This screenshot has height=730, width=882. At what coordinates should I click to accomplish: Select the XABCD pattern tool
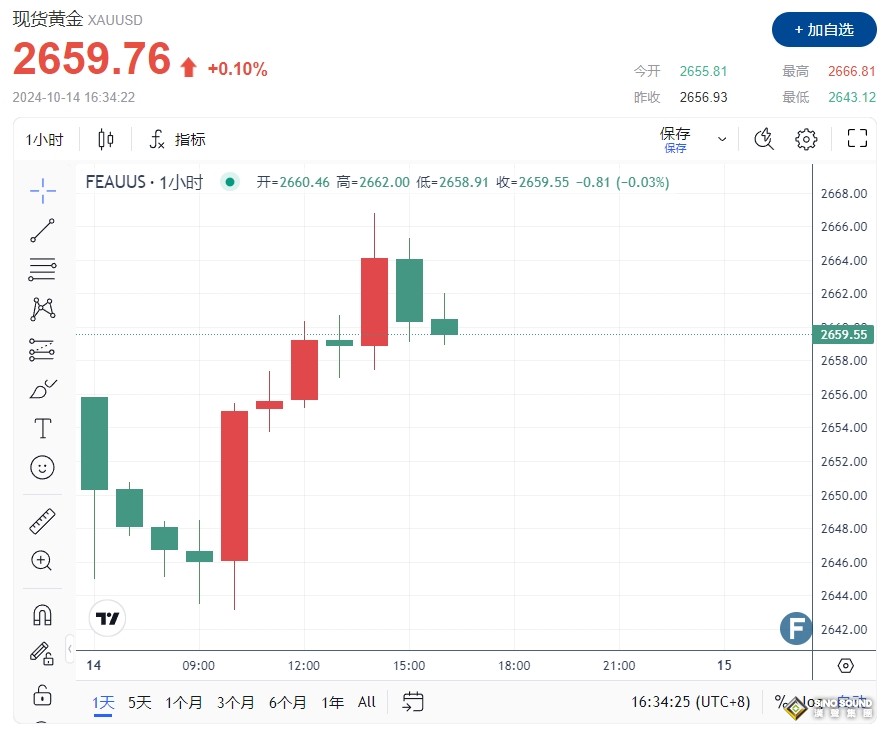[x=41, y=309]
